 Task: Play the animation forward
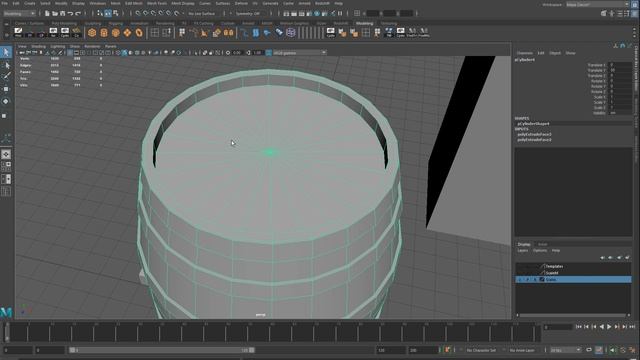[x=609, y=327]
